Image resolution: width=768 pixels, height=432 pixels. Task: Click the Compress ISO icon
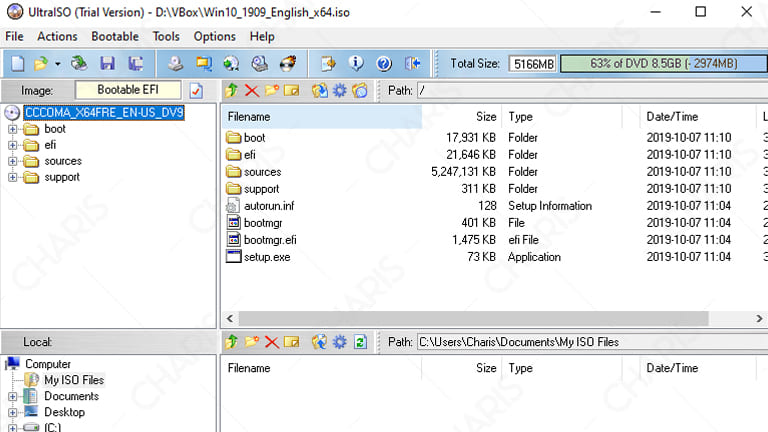coord(328,63)
